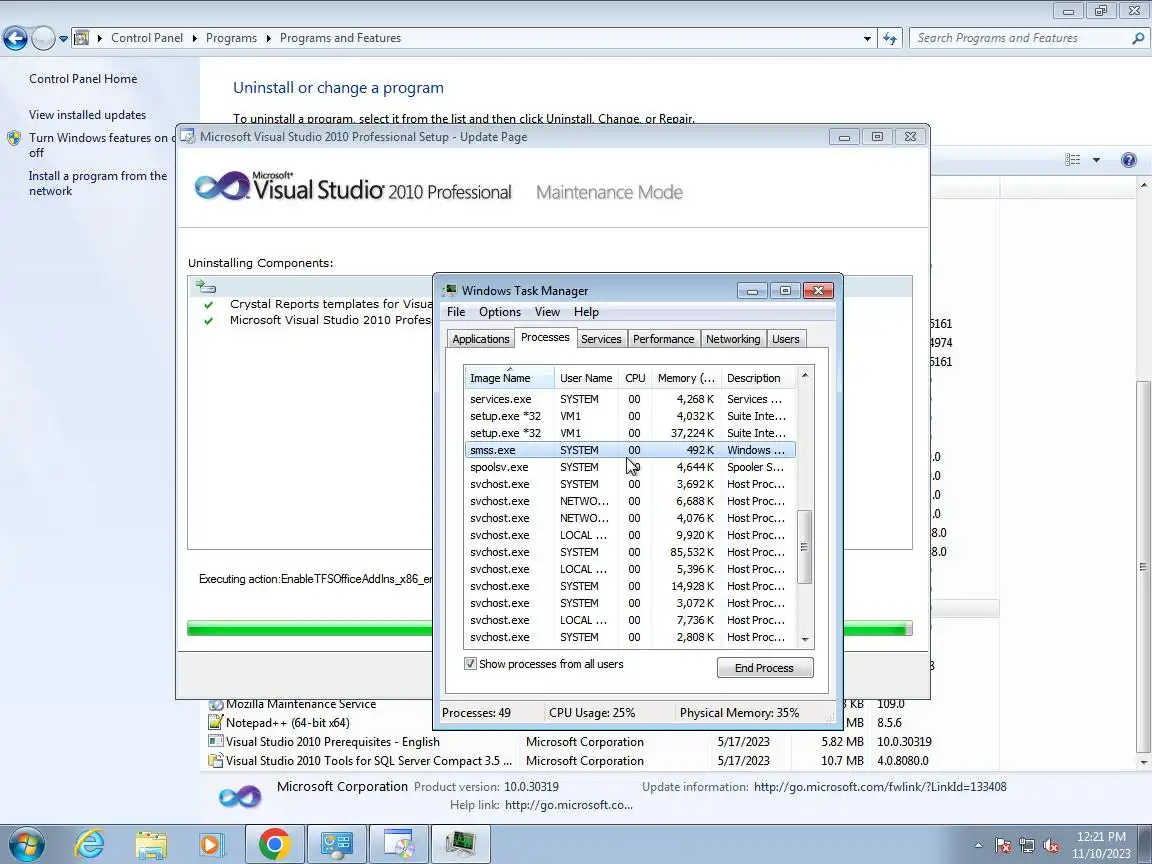Open Internet Explorer from the taskbar

(x=90, y=845)
